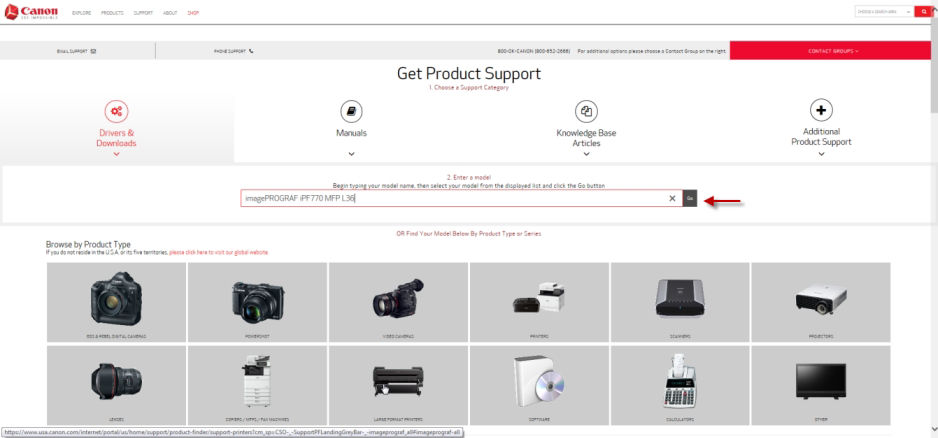Click the red search magnifier icon
The width and height of the screenshot is (938, 438).
click(922, 11)
